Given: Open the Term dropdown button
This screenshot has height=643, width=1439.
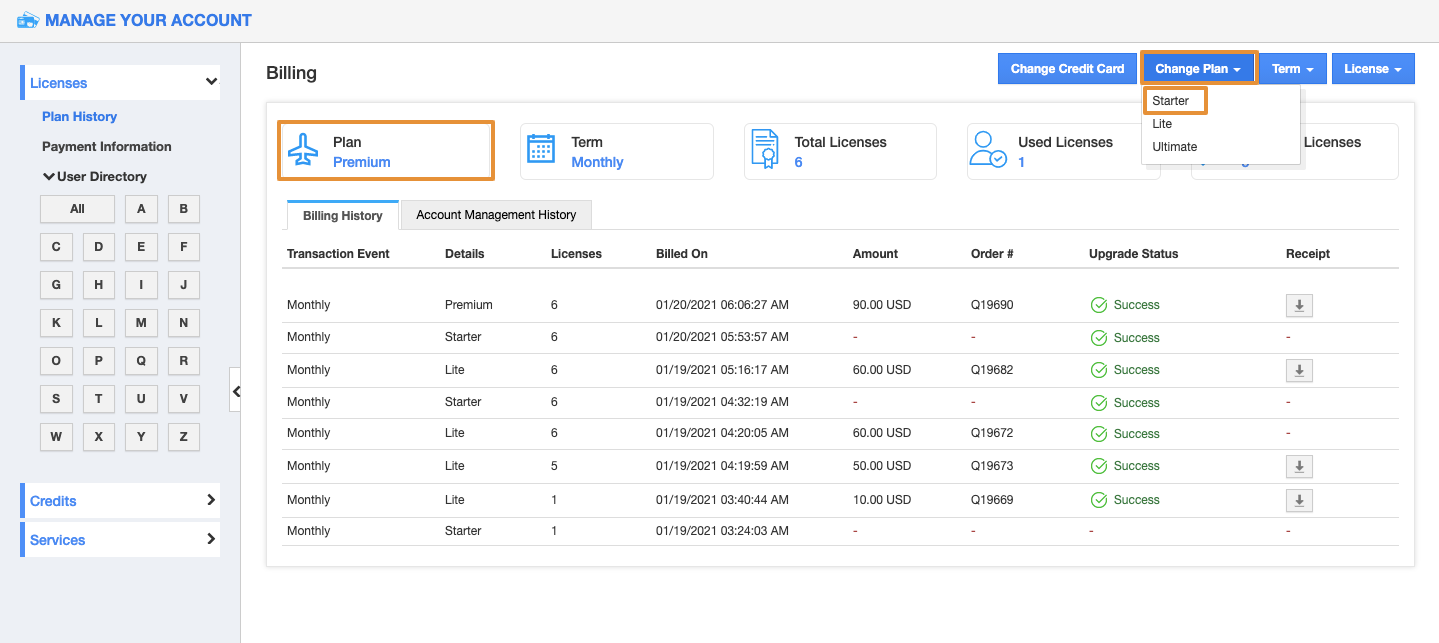Looking at the screenshot, I should (1292, 69).
